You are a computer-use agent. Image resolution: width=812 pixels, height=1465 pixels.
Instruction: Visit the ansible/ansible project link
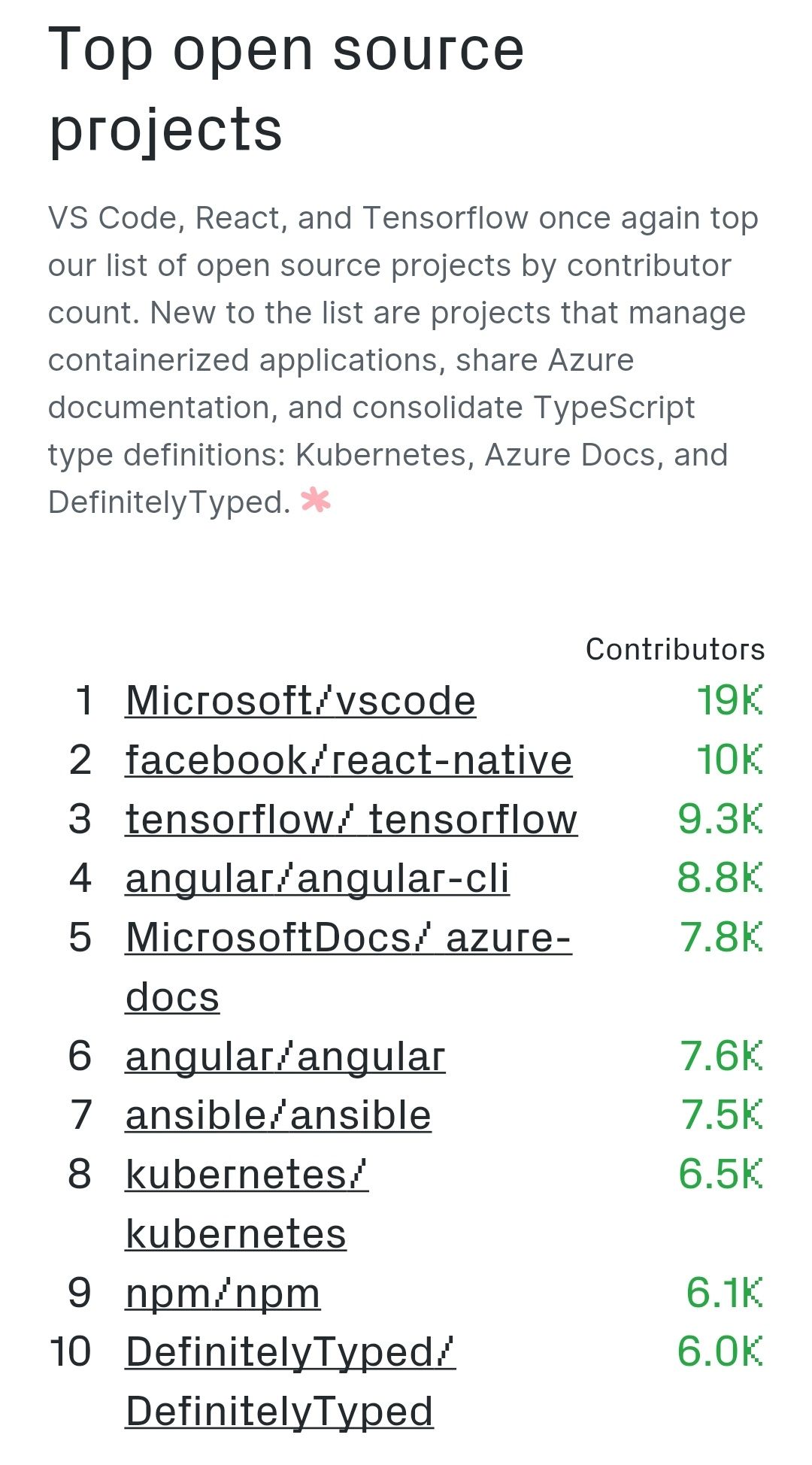(278, 1115)
